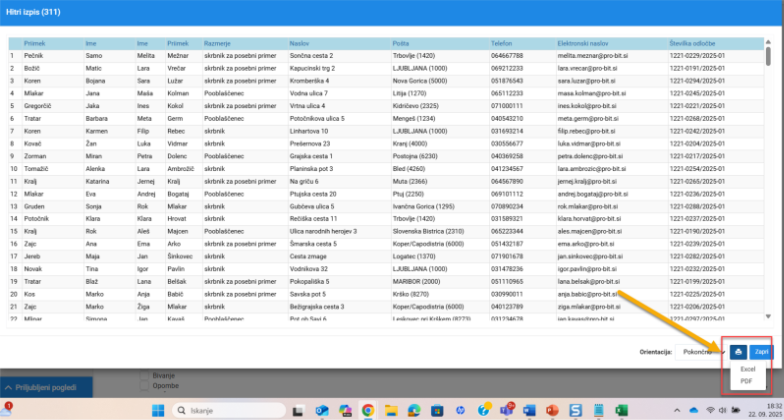Click the table scrollbar up arrow

[x=768, y=41]
